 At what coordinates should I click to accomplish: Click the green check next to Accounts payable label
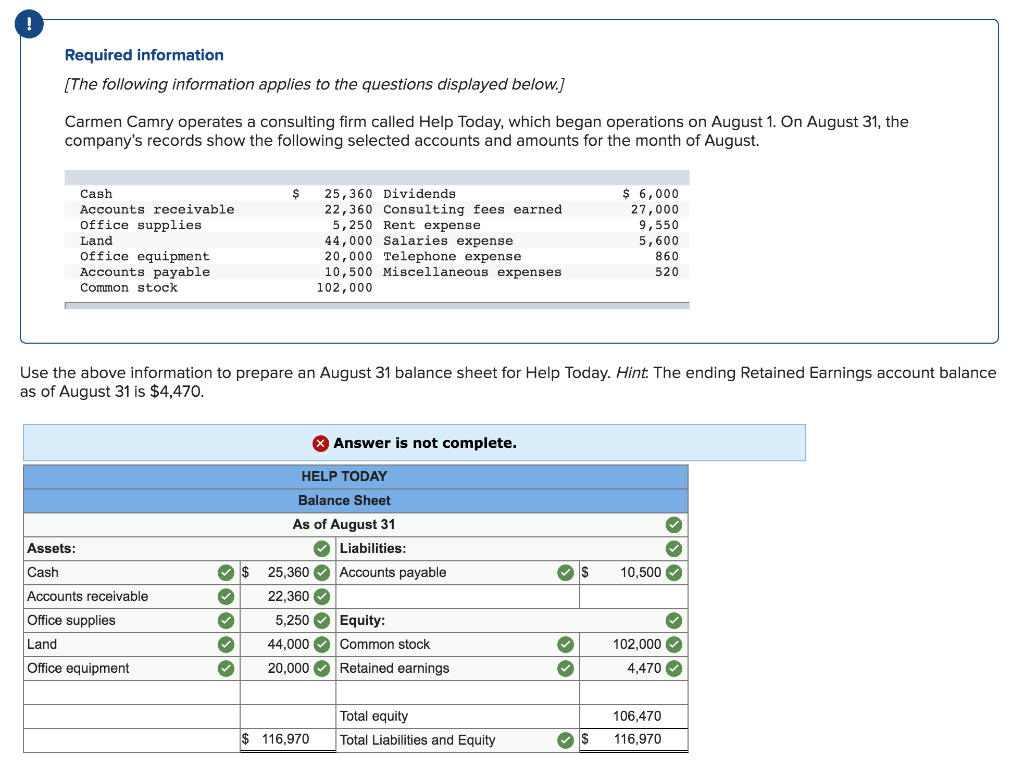point(566,573)
